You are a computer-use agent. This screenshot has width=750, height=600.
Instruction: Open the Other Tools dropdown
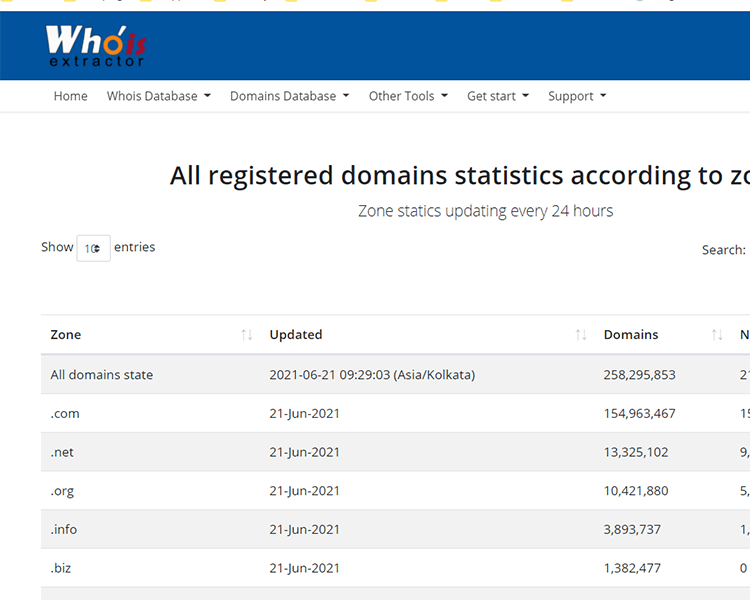(x=408, y=96)
